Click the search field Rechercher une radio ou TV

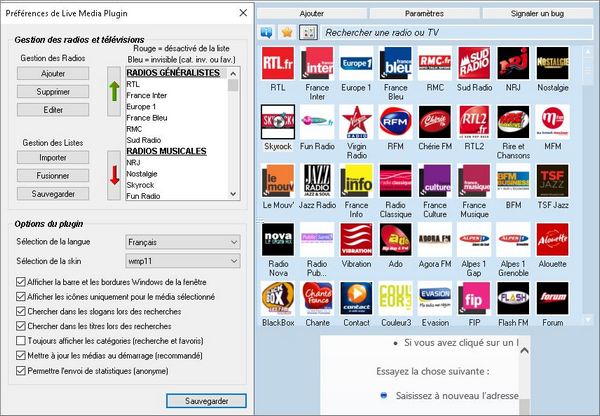[457, 33]
